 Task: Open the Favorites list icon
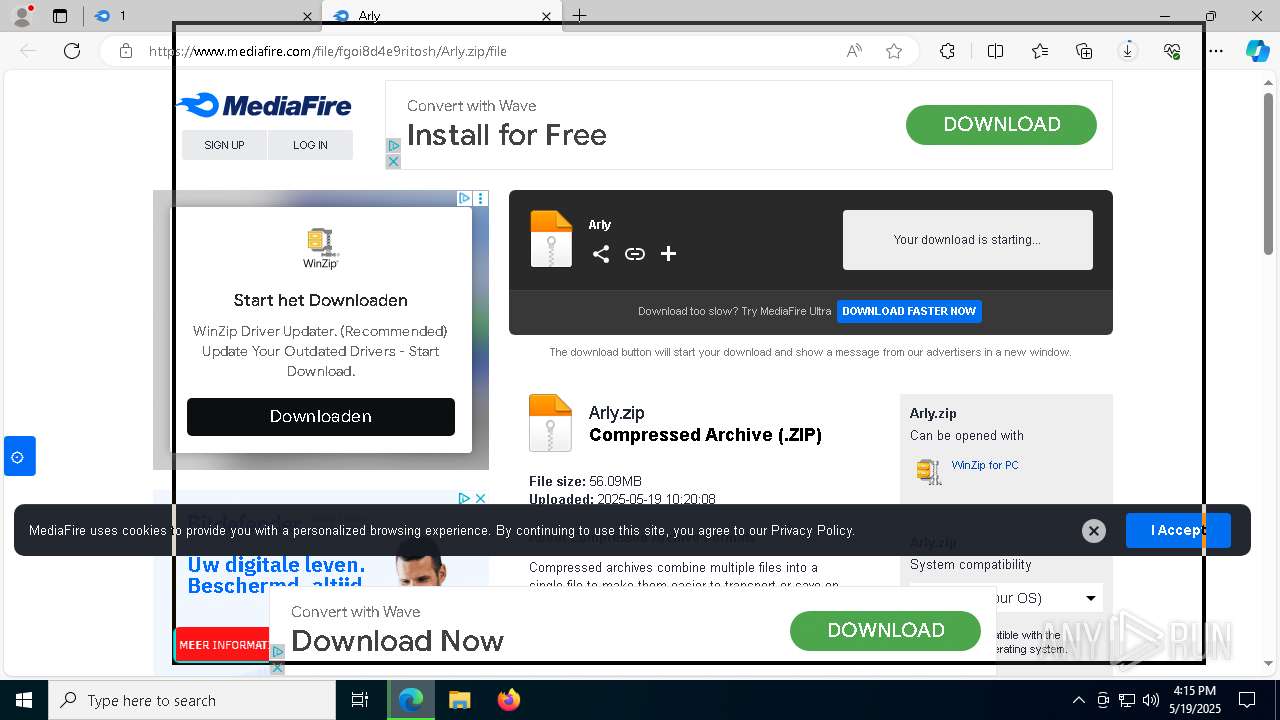(x=1040, y=51)
